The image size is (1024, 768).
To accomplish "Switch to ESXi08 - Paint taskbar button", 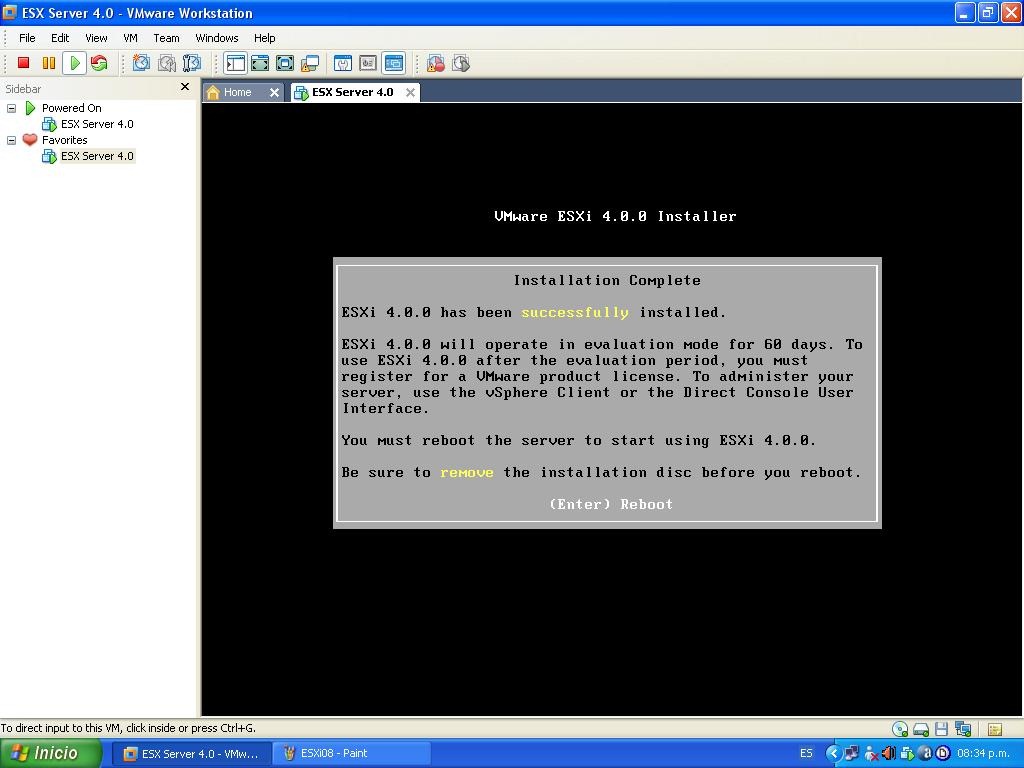I will (350, 754).
